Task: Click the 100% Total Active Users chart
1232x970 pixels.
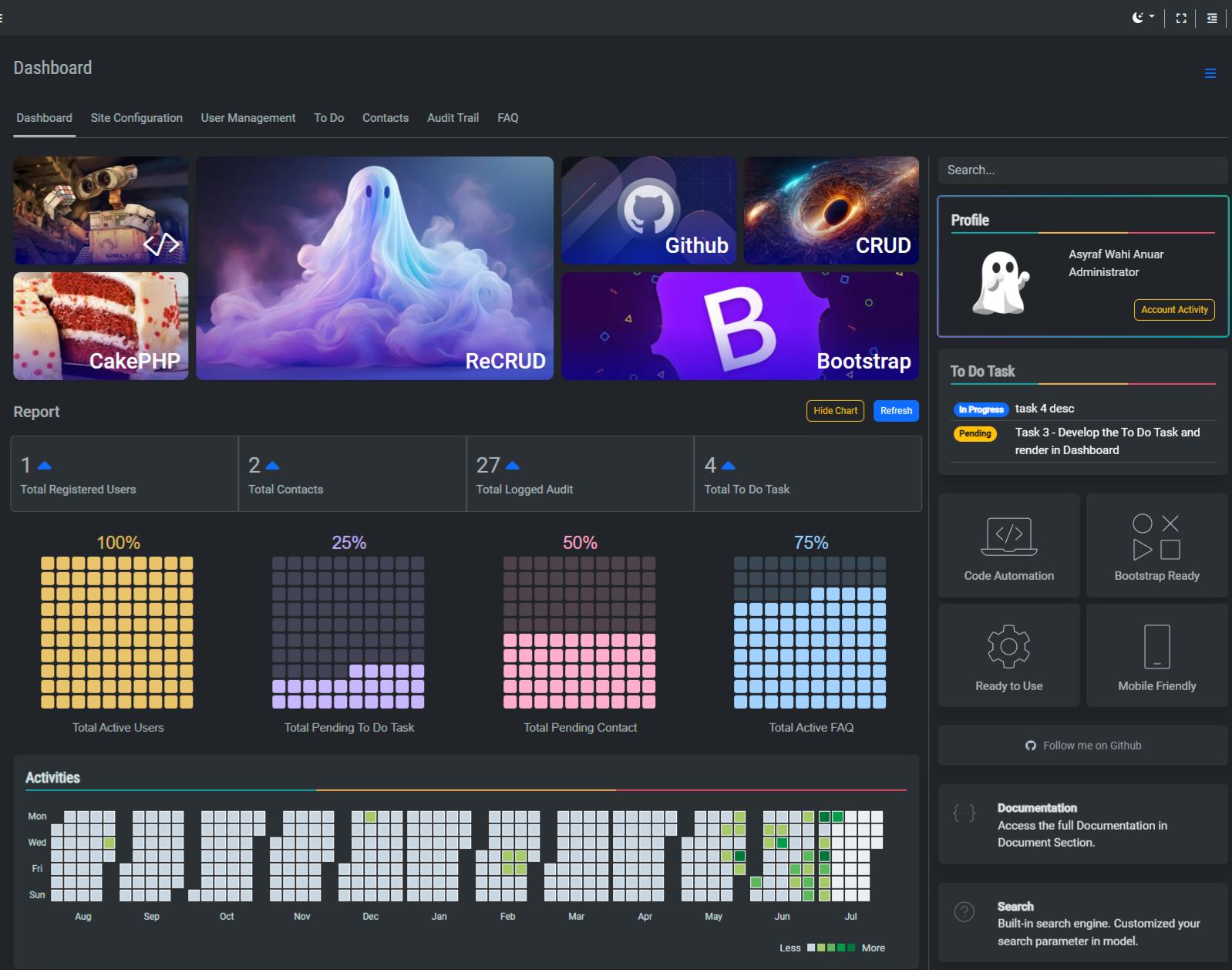Action: (117, 632)
